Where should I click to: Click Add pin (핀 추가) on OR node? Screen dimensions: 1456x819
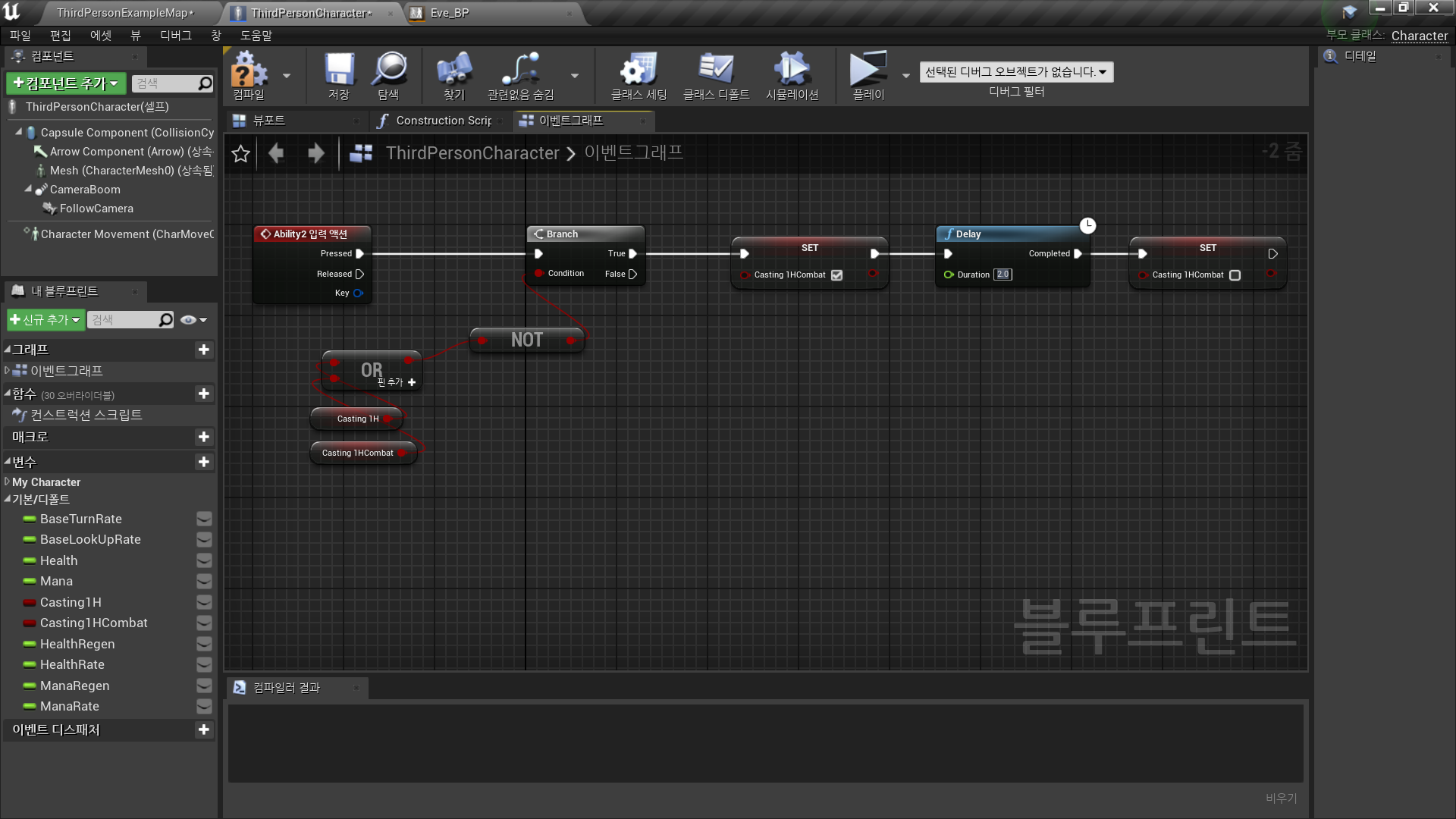pyautogui.click(x=411, y=382)
